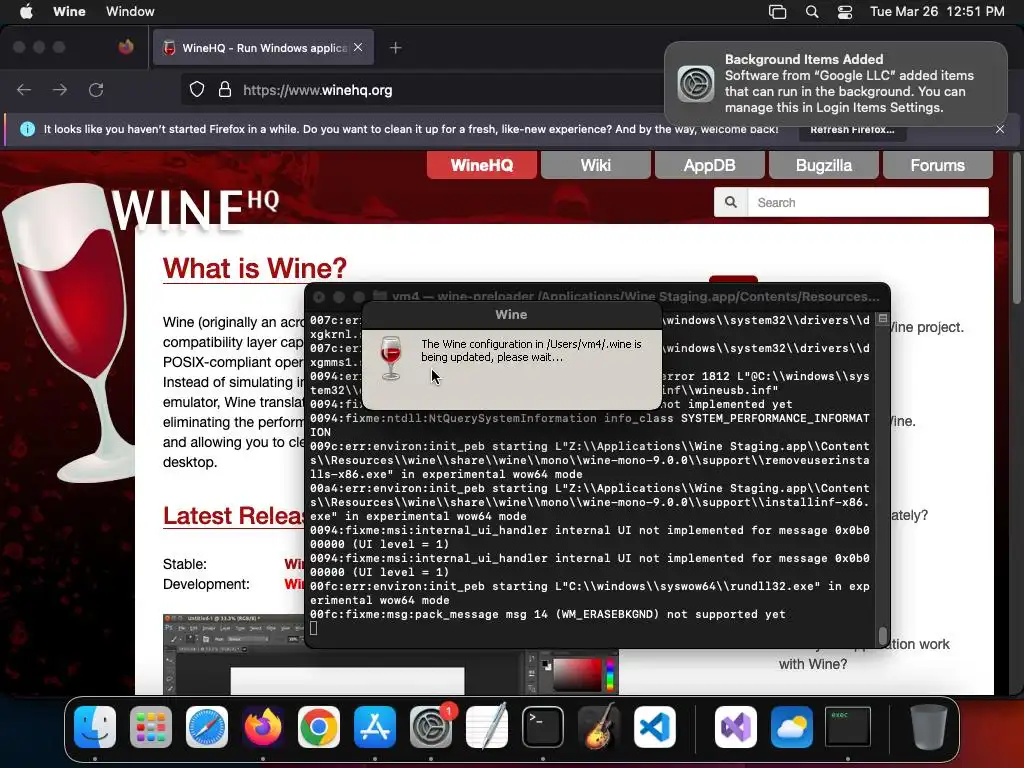Open the Window menu in menu bar
Screen dimensions: 1024x768
pyautogui.click(x=130, y=12)
